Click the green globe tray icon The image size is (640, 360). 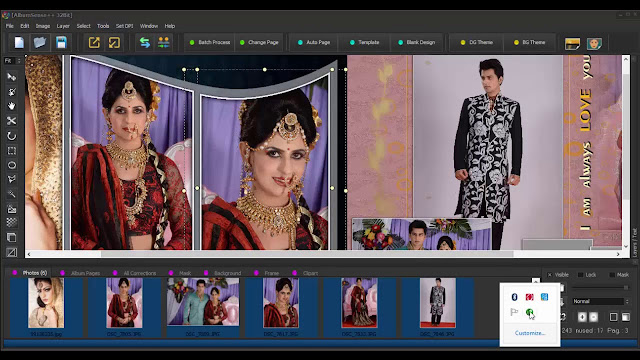pos(529,312)
